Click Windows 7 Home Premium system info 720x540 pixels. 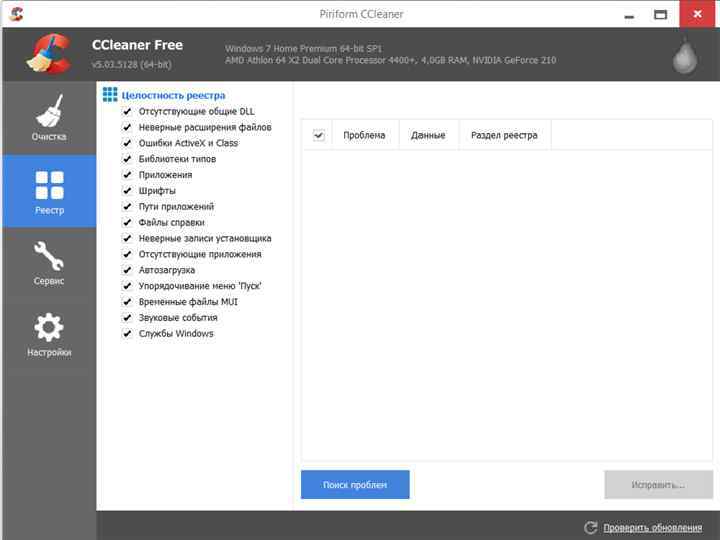(304, 48)
